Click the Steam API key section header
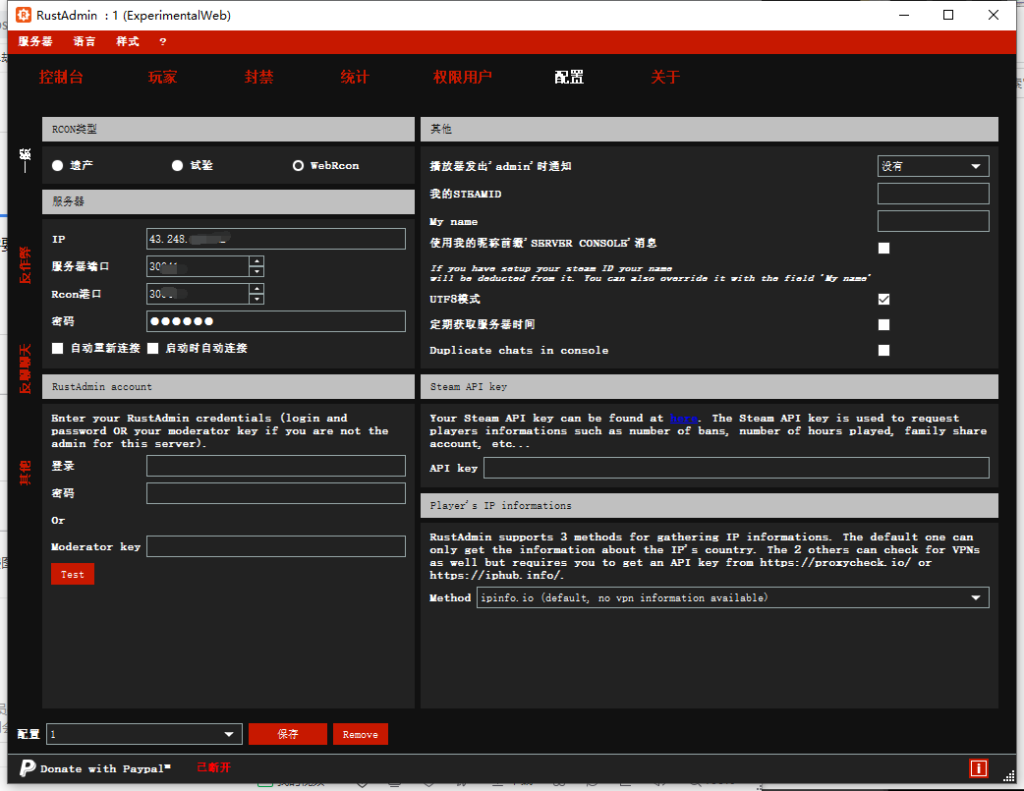 click(x=709, y=387)
